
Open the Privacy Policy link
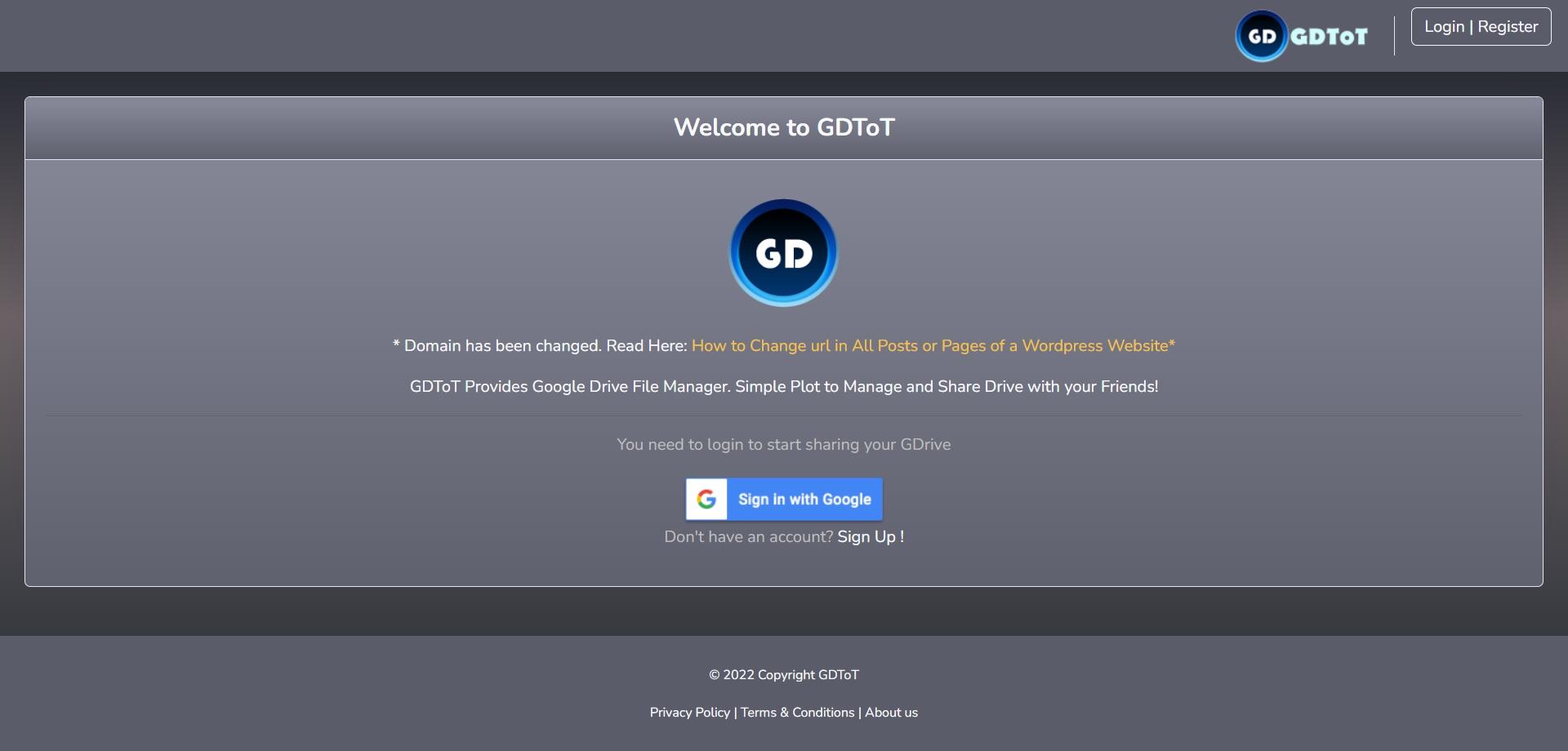[690, 712]
